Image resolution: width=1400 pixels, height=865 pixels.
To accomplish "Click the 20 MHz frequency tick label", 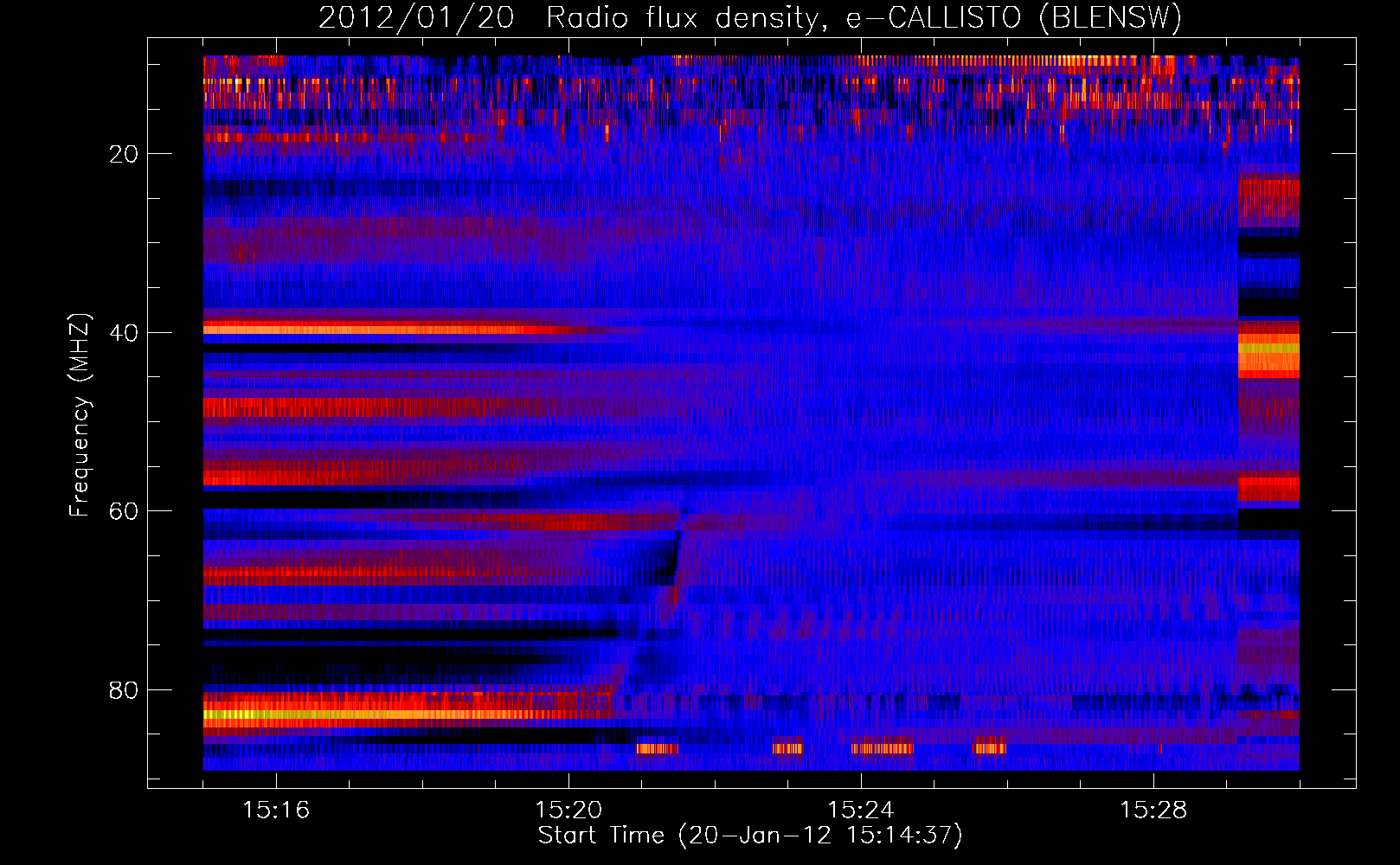I will click(124, 154).
